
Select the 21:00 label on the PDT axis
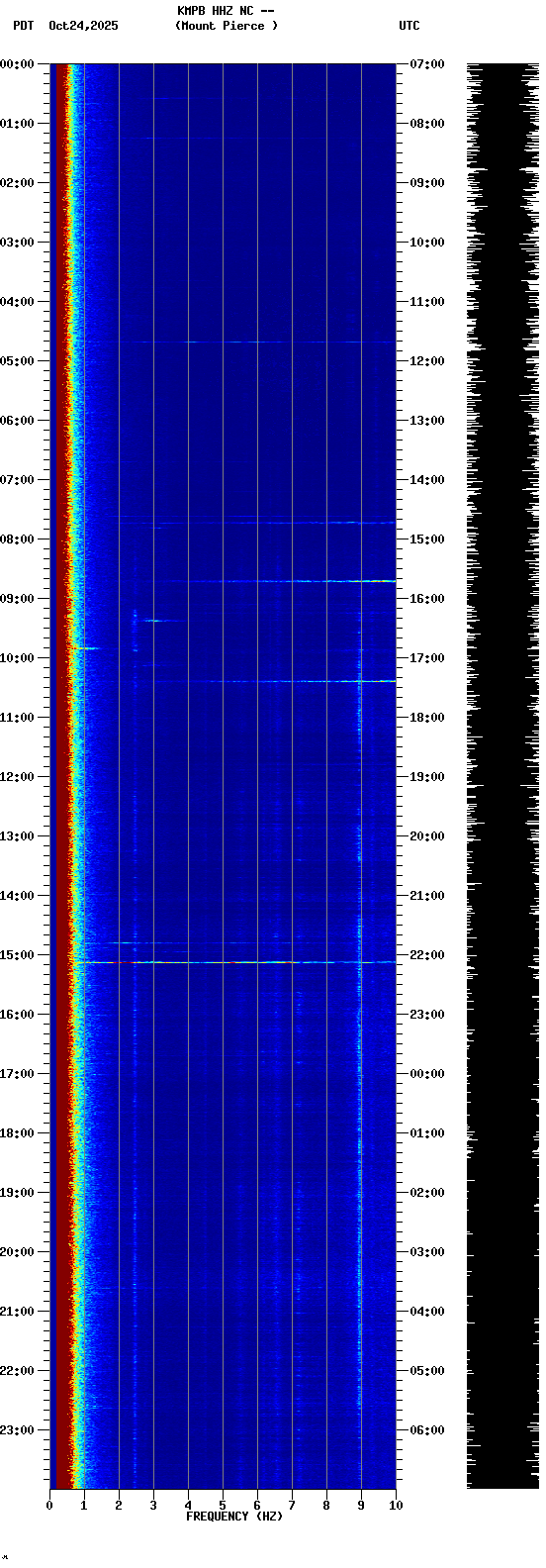[17, 1312]
